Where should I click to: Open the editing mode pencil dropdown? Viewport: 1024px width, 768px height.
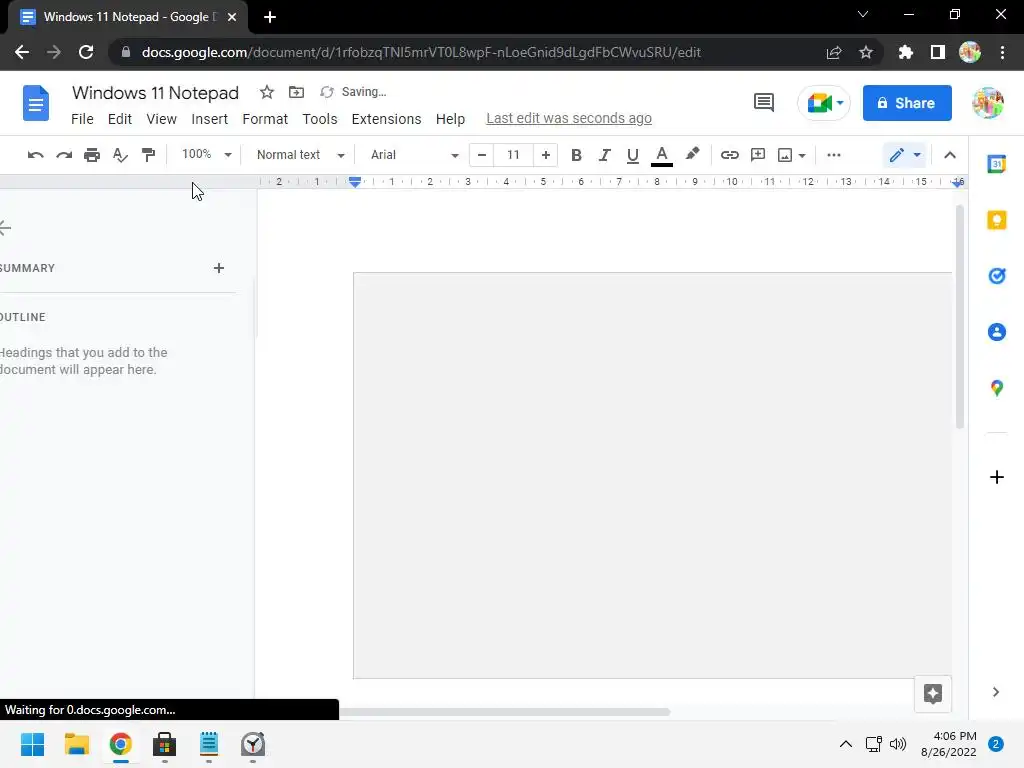click(904, 155)
